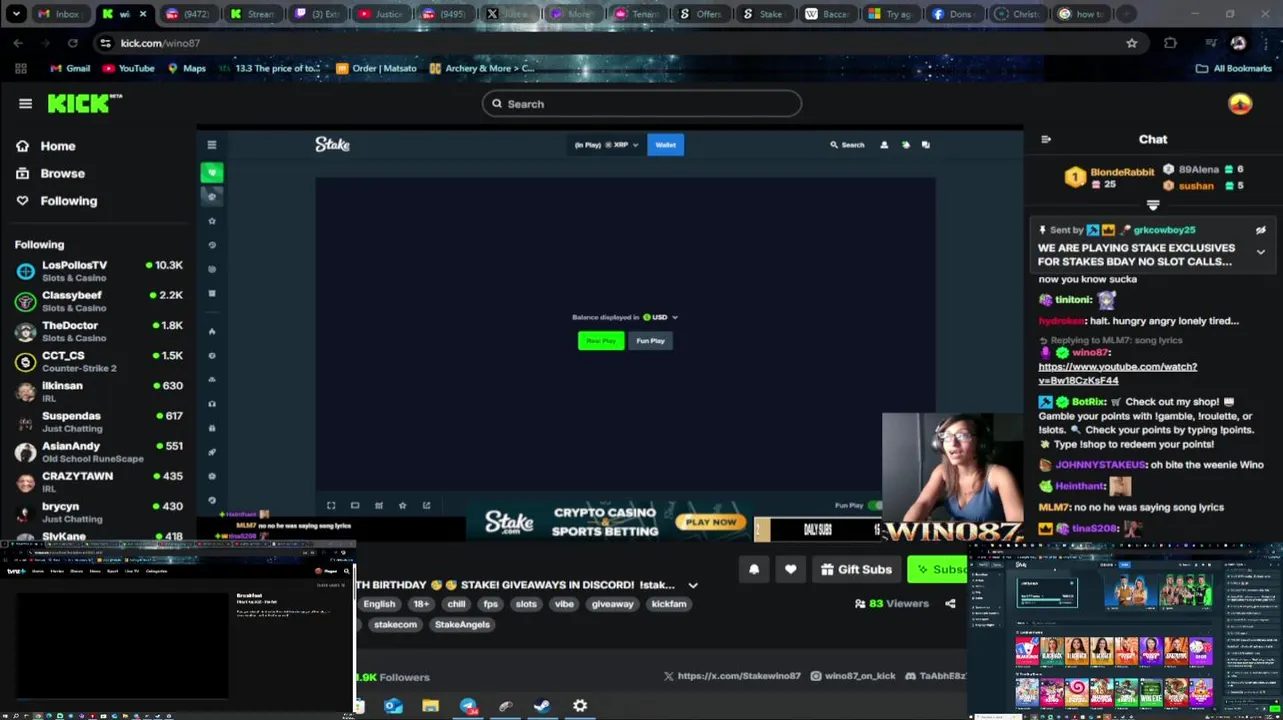The height and width of the screenshot is (720, 1283).
Task: Open the user profile avatar menu
Action: pyautogui.click(x=1240, y=104)
